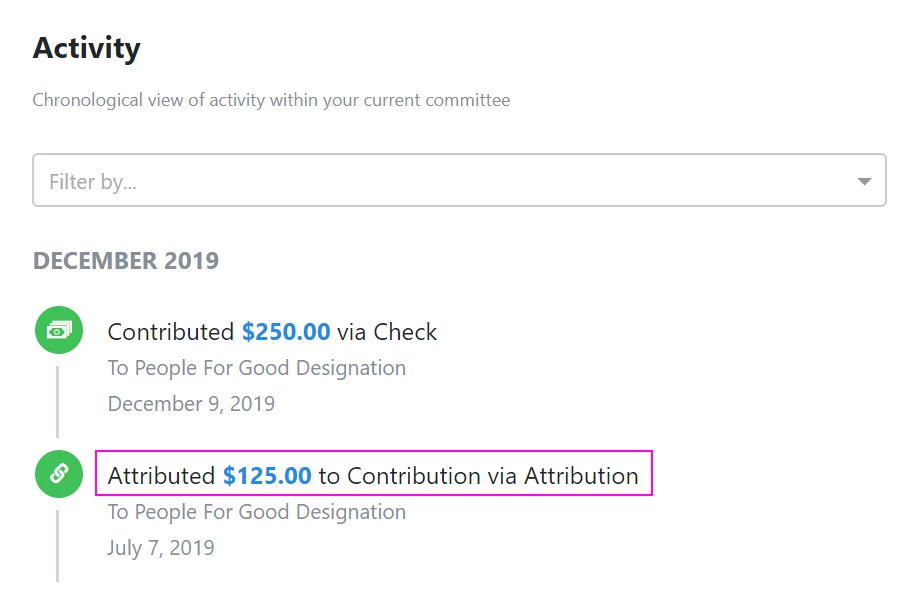Click the $125.00 attribution amount link
Screen dimensions: 917x602
coord(267,476)
